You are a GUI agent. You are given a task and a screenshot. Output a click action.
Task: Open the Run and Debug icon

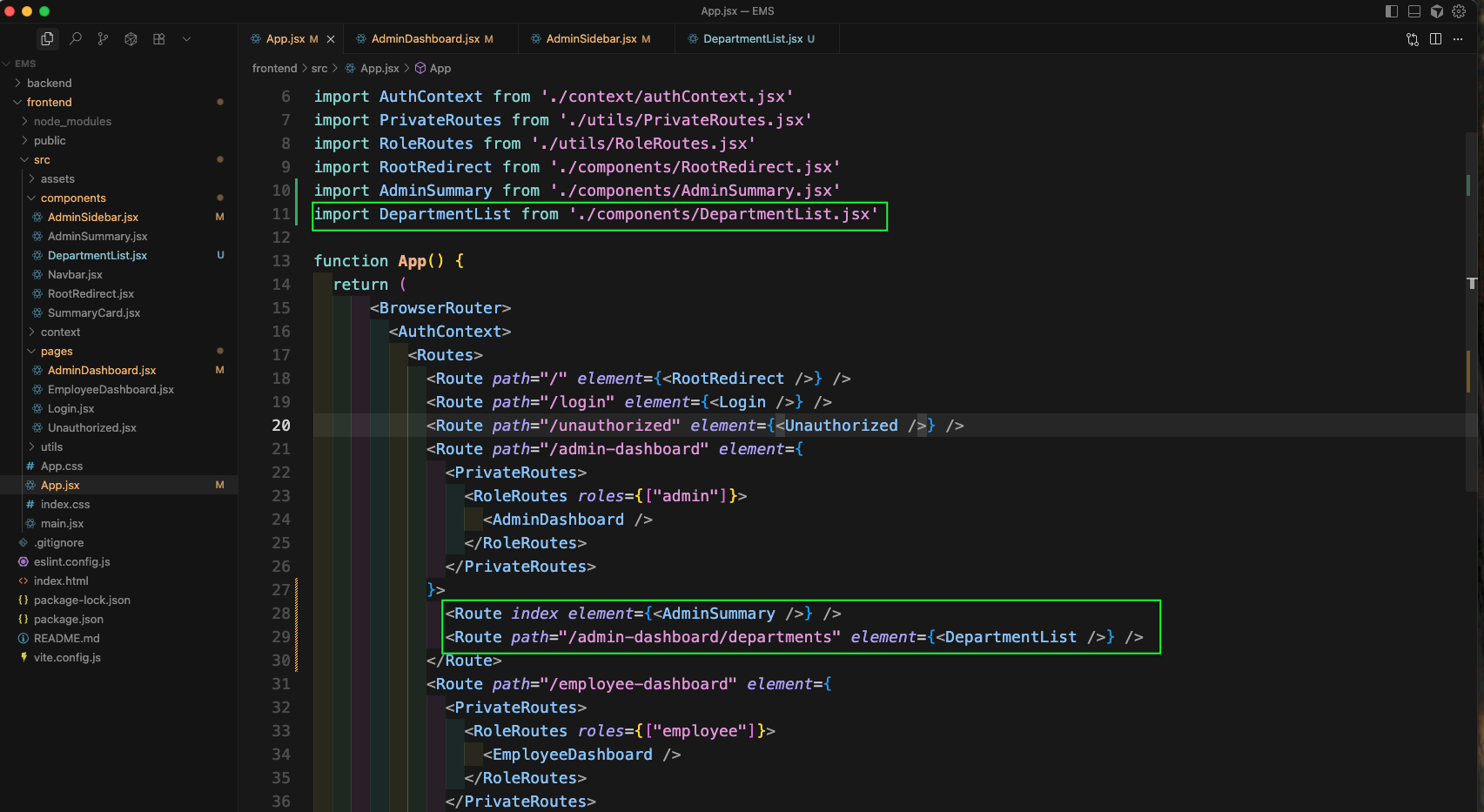(131, 39)
